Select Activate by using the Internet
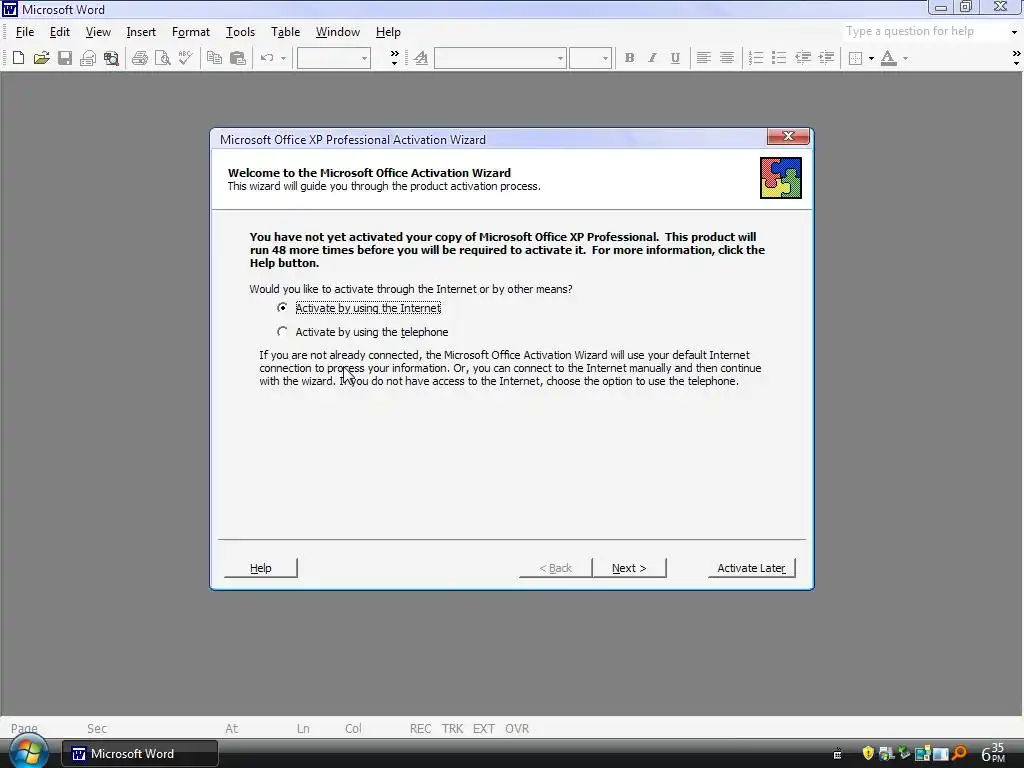 [360, 308]
